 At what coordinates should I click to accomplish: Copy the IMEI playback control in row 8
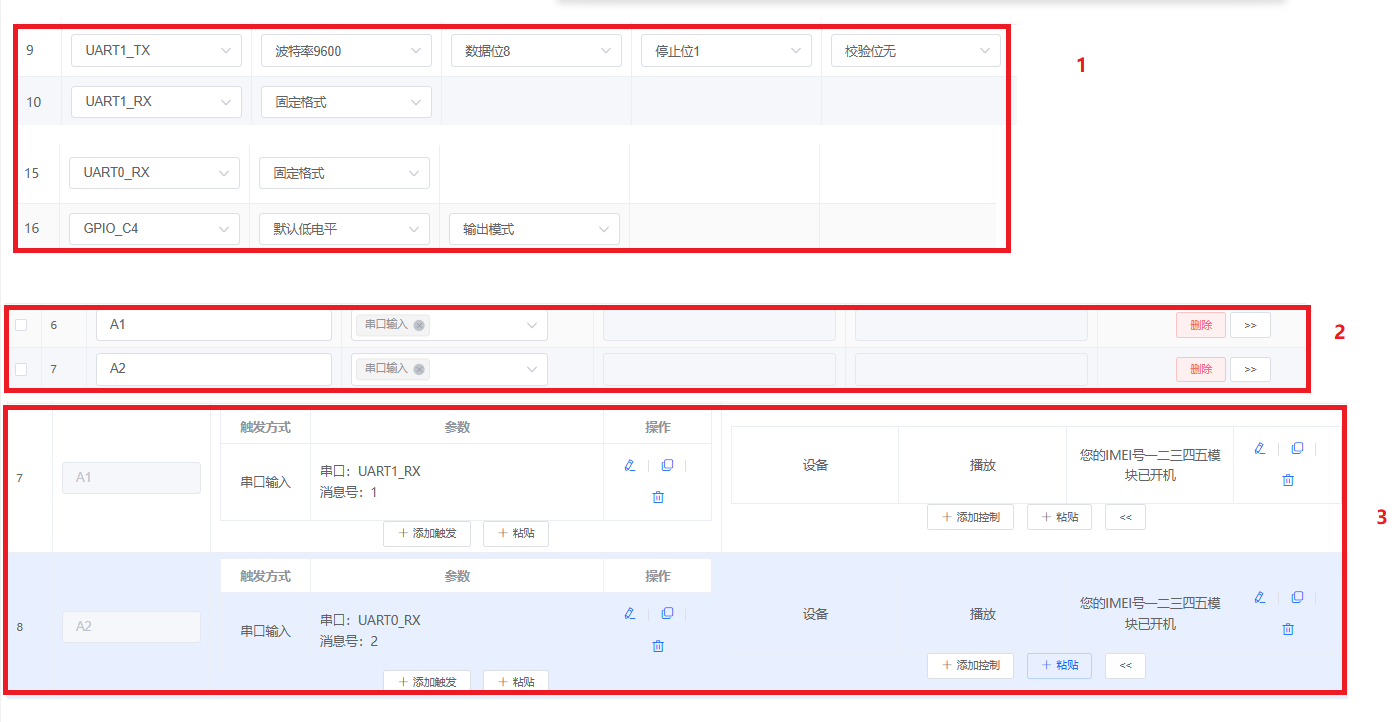click(1297, 597)
